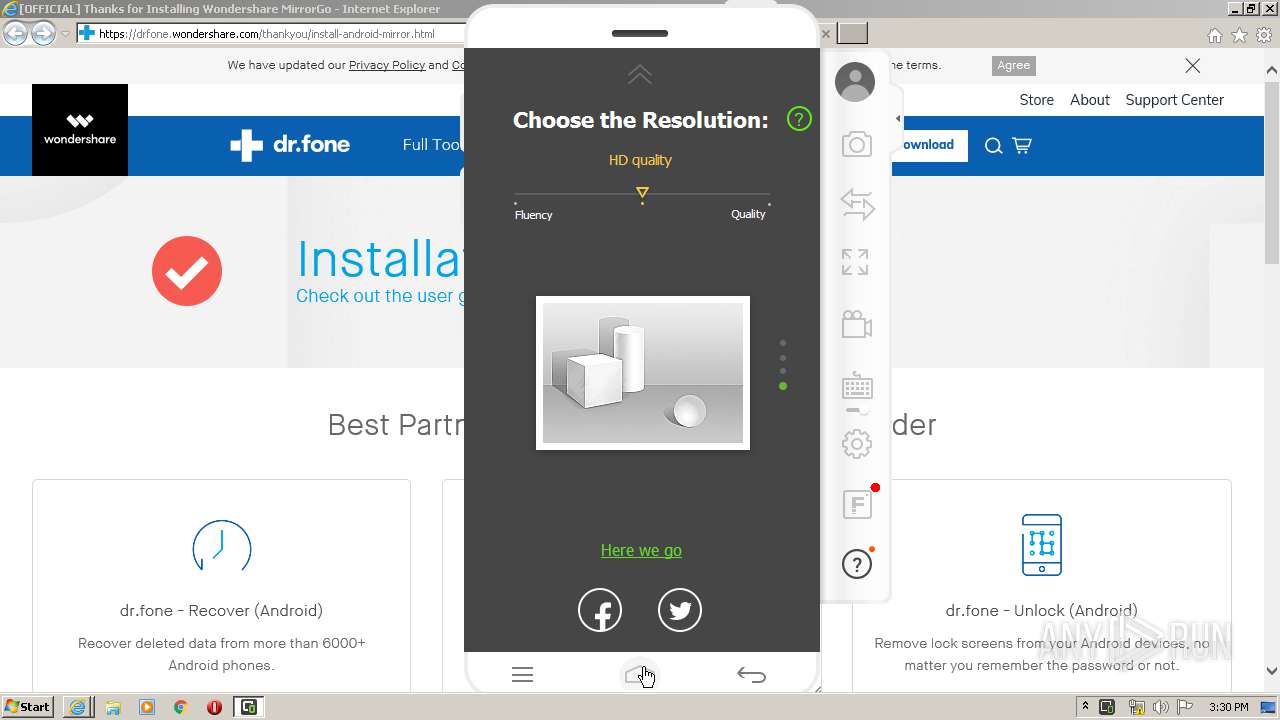
Task: Go back in Internet Explorer
Action: pos(15,34)
